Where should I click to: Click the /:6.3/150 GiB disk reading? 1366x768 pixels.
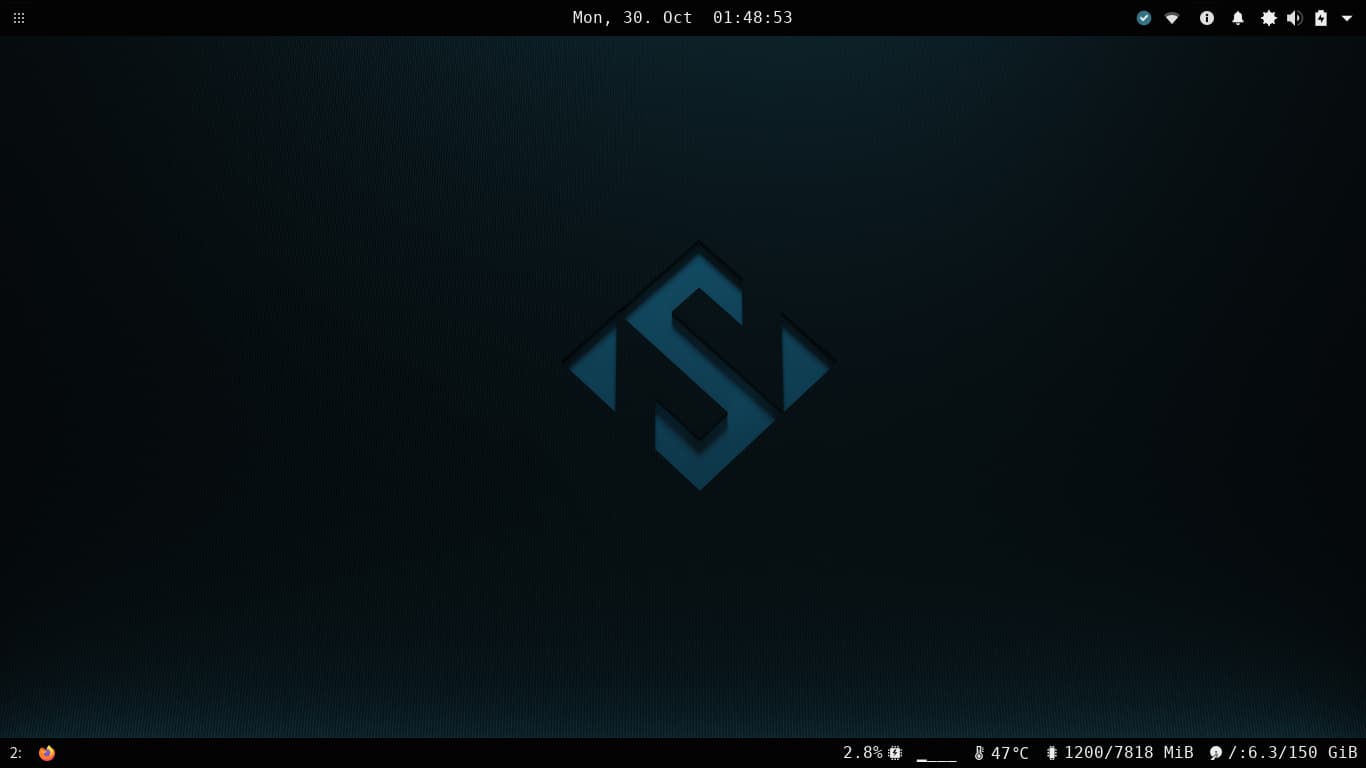[1292, 753]
